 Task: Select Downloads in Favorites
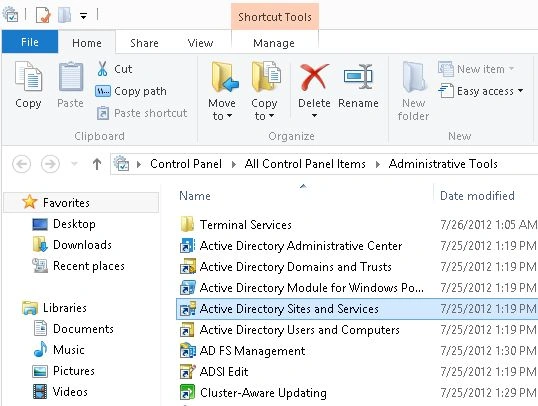(x=82, y=245)
